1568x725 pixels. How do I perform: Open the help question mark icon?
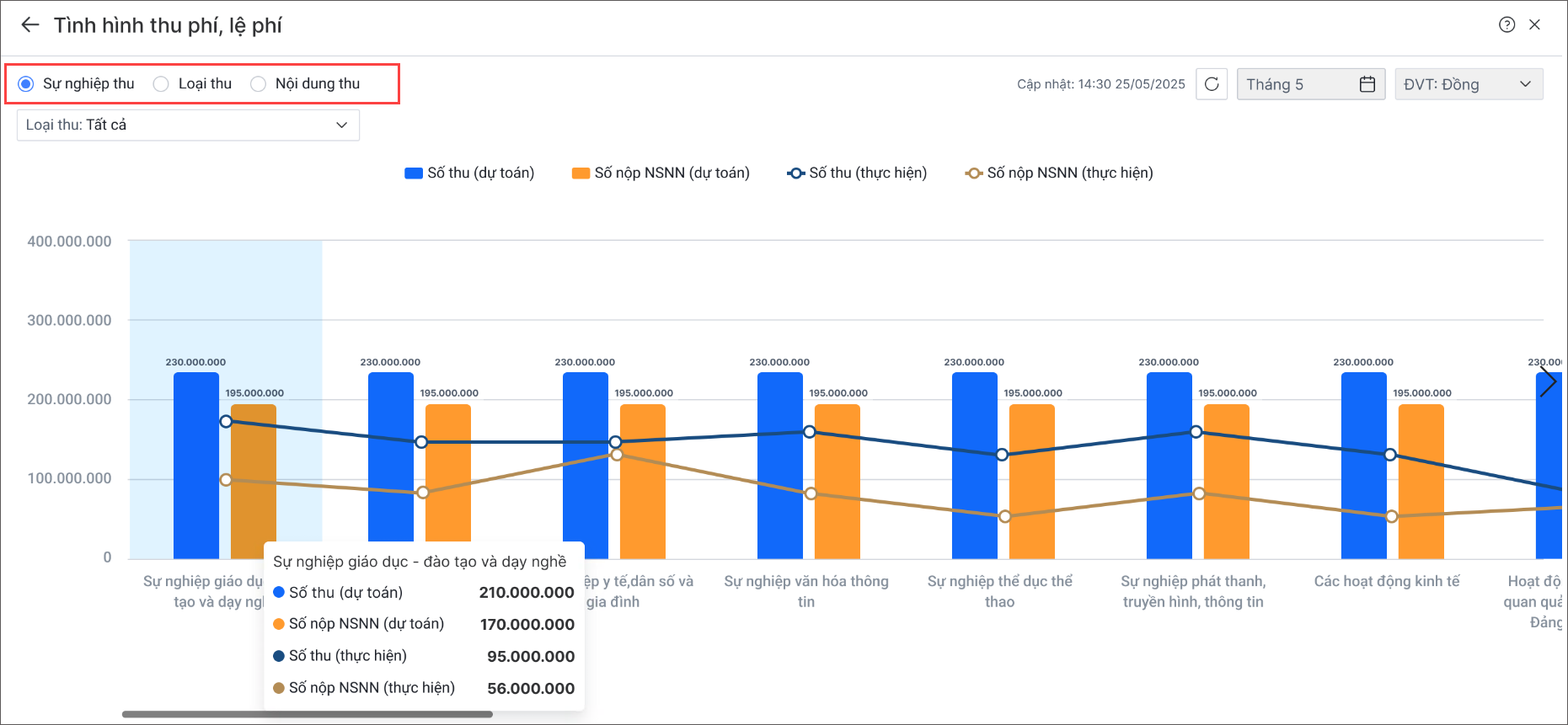point(1506,25)
